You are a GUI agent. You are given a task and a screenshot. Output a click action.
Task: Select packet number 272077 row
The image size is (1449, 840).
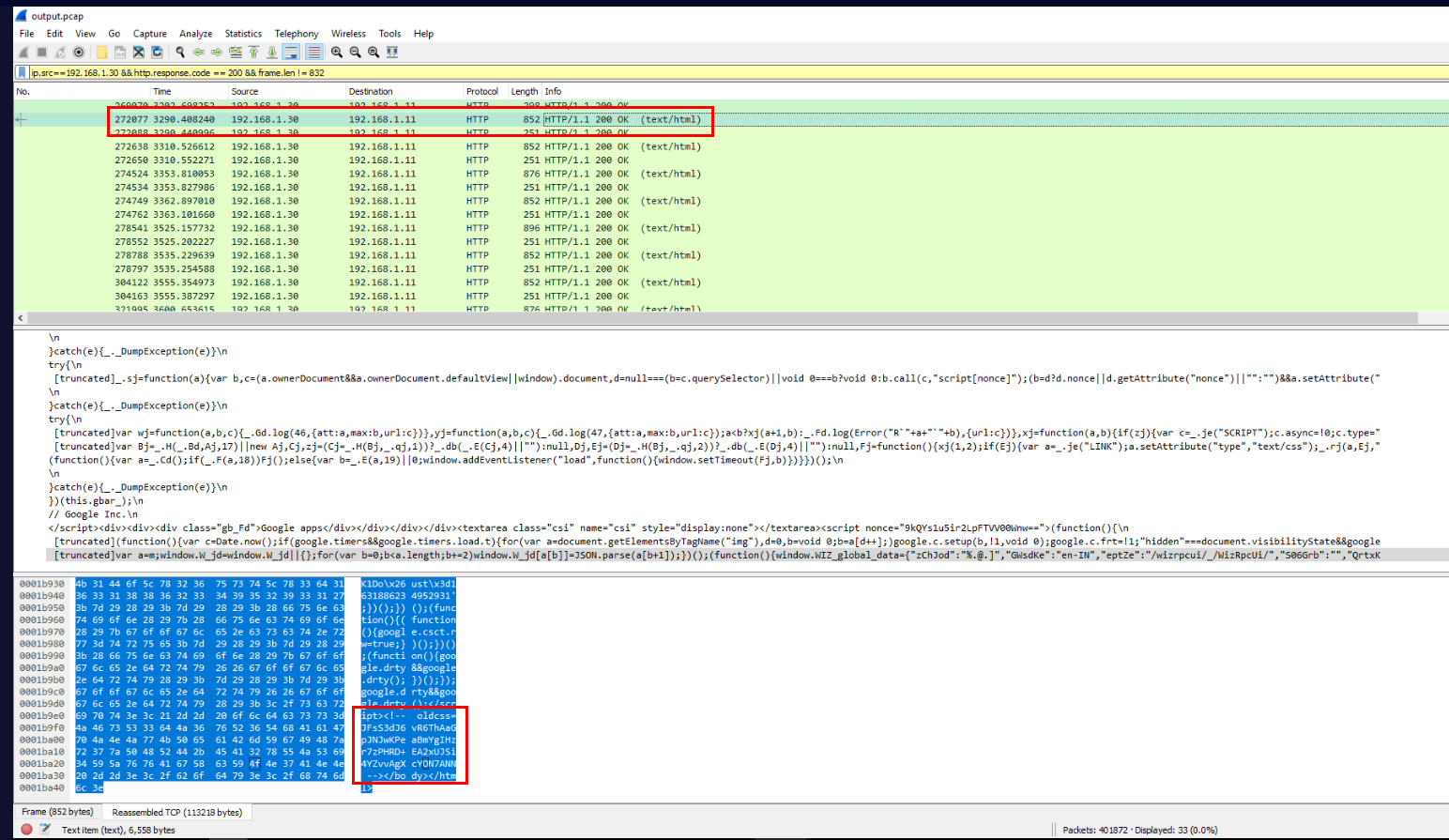click(731, 119)
